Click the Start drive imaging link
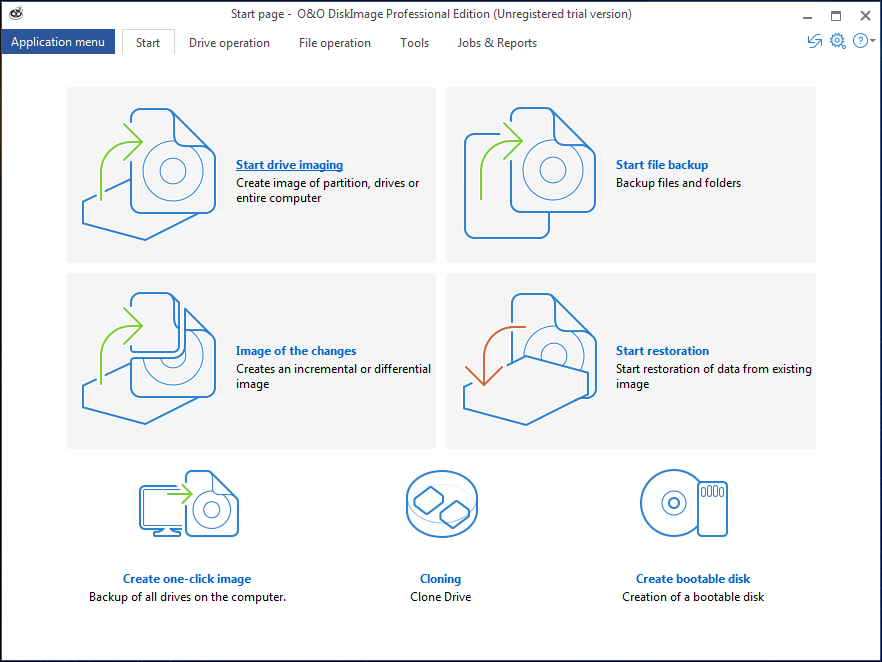882x662 pixels. pyautogui.click(x=289, y=165)
